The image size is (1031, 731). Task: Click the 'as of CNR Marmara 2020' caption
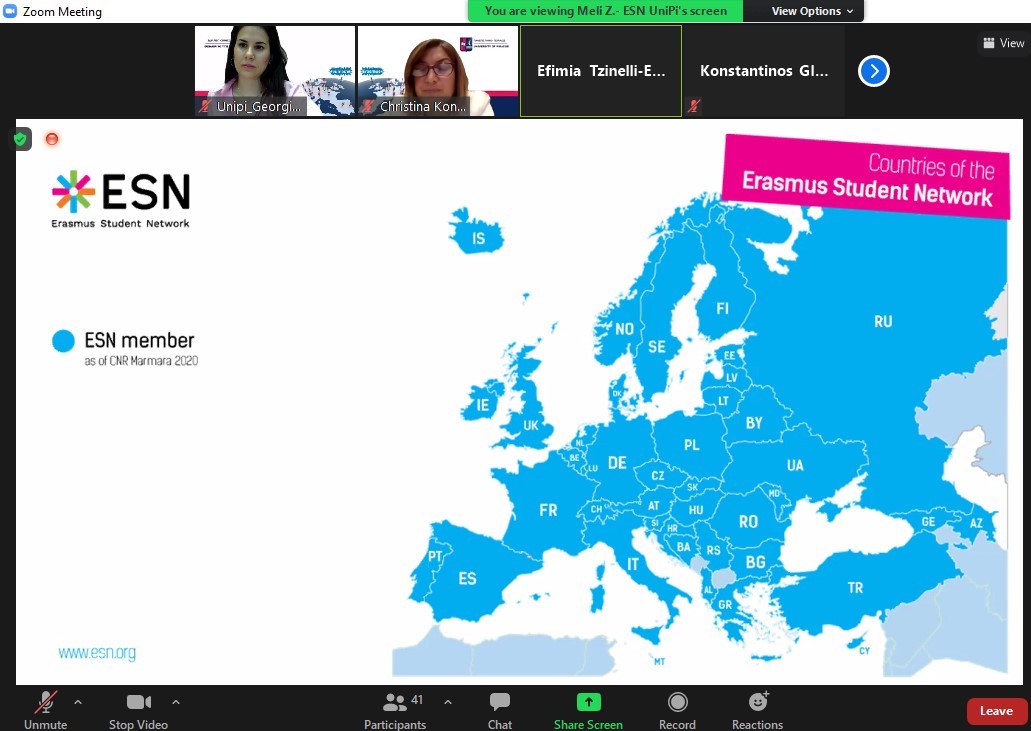(x=141, y=361)
